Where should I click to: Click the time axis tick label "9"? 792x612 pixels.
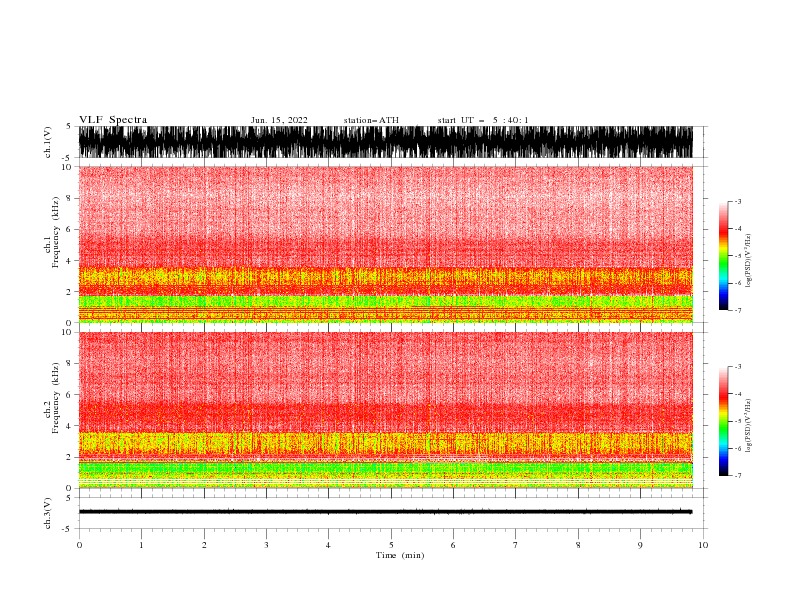tap(640, 545)
